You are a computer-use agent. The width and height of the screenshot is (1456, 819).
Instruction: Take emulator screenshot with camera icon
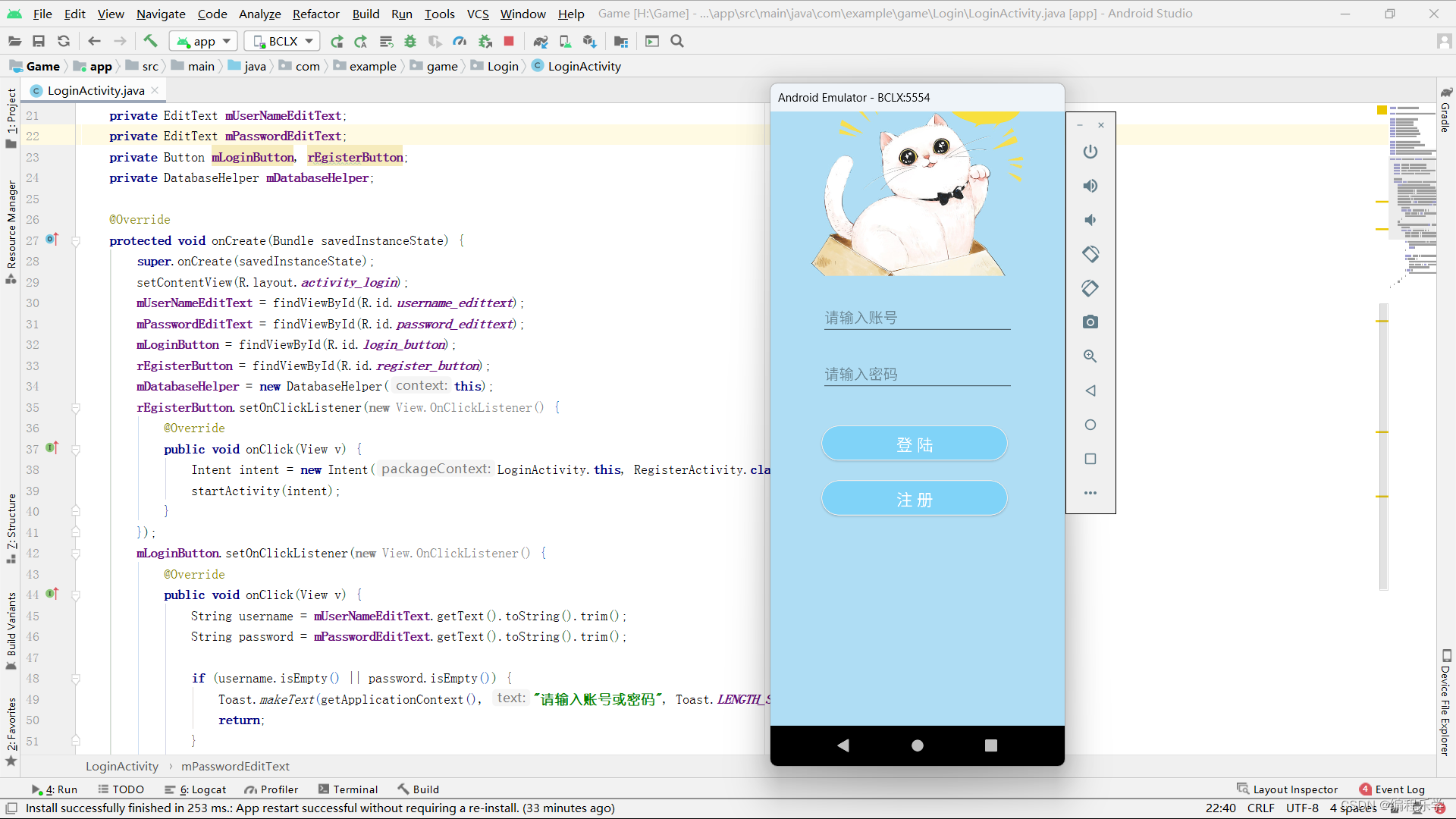click(1090, 322)
